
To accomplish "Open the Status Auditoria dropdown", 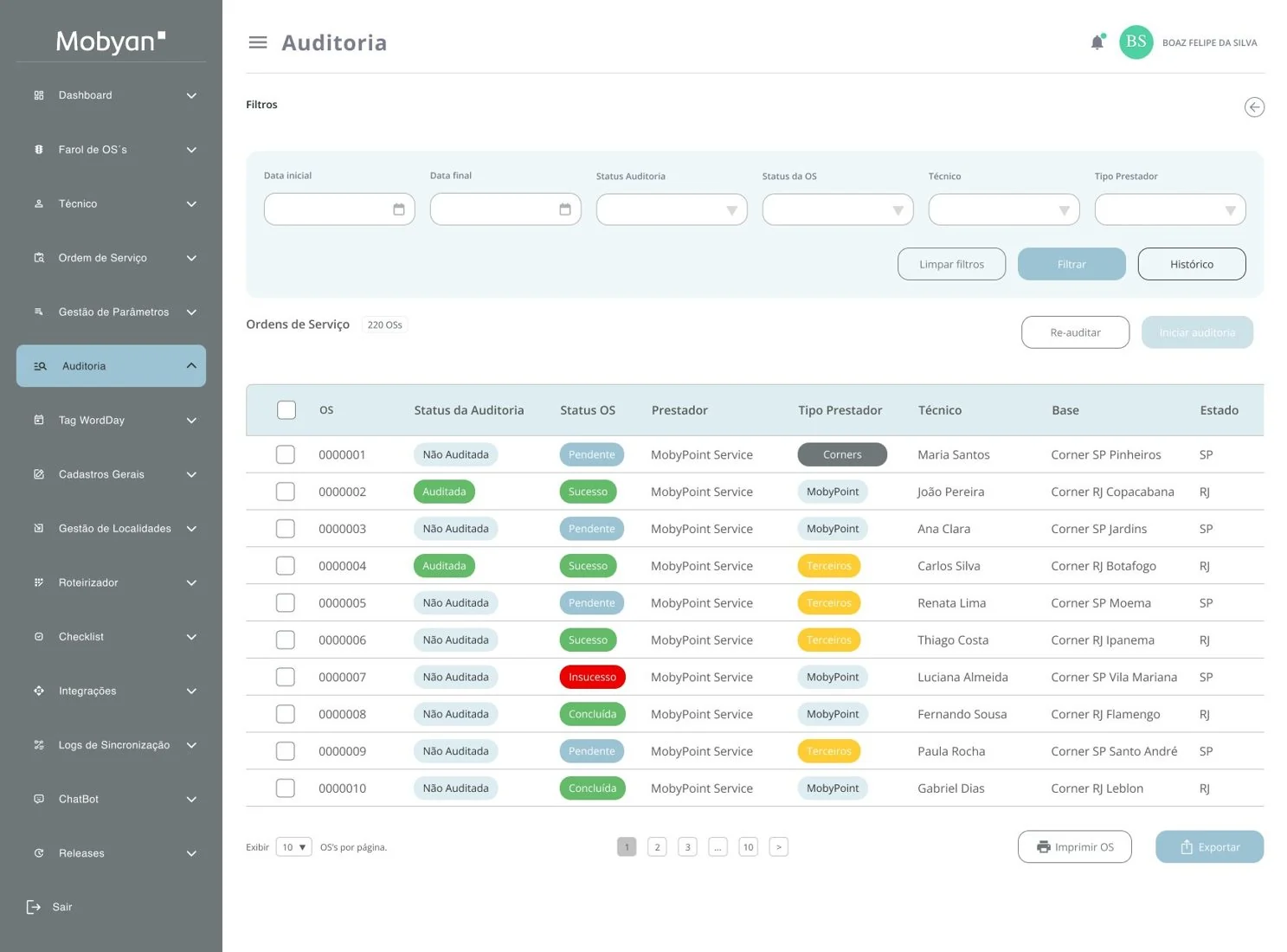I will pos(672,209).
